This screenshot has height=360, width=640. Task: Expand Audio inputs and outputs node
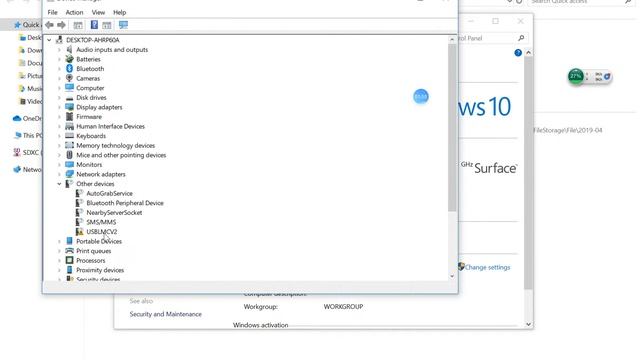59,50
